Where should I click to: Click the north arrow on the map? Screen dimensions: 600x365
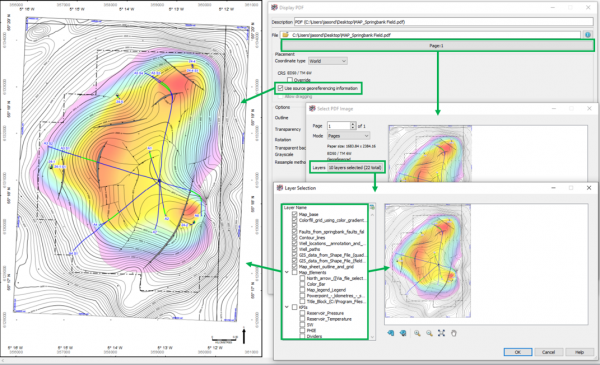[x=244, y=335]
